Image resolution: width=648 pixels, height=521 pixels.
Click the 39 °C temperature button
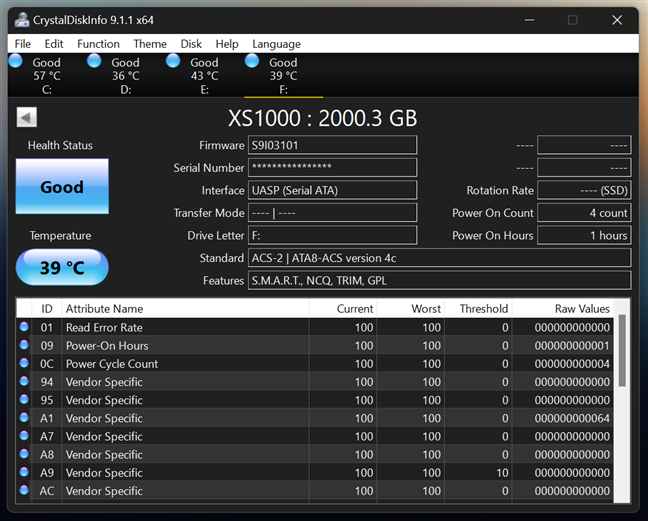[62, 267]
